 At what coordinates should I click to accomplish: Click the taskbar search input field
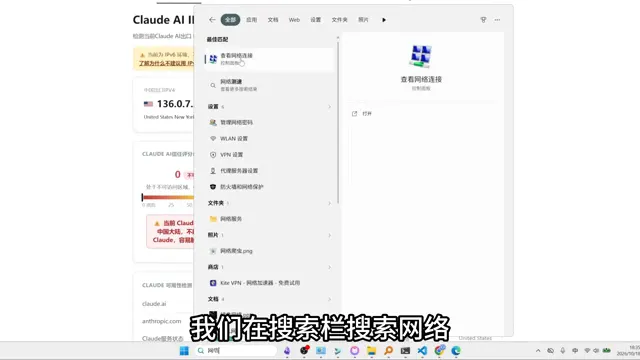(236, 351)
